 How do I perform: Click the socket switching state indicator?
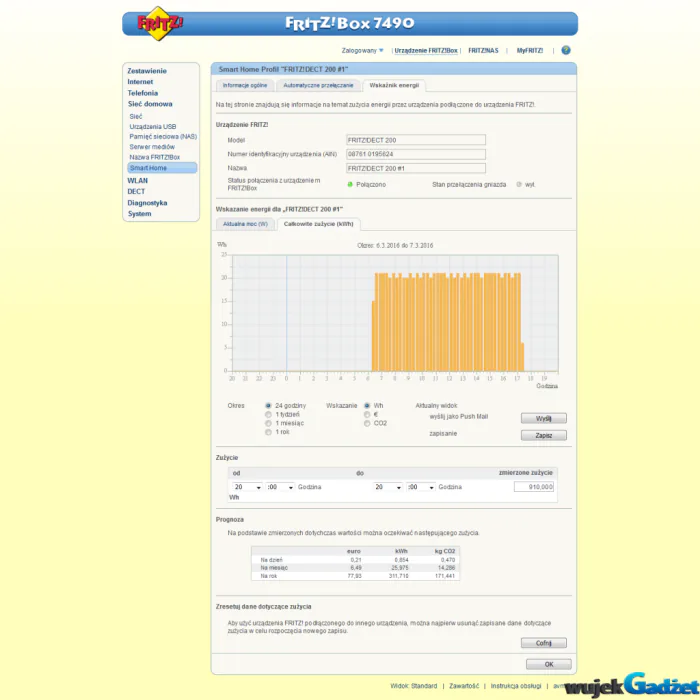519,184
